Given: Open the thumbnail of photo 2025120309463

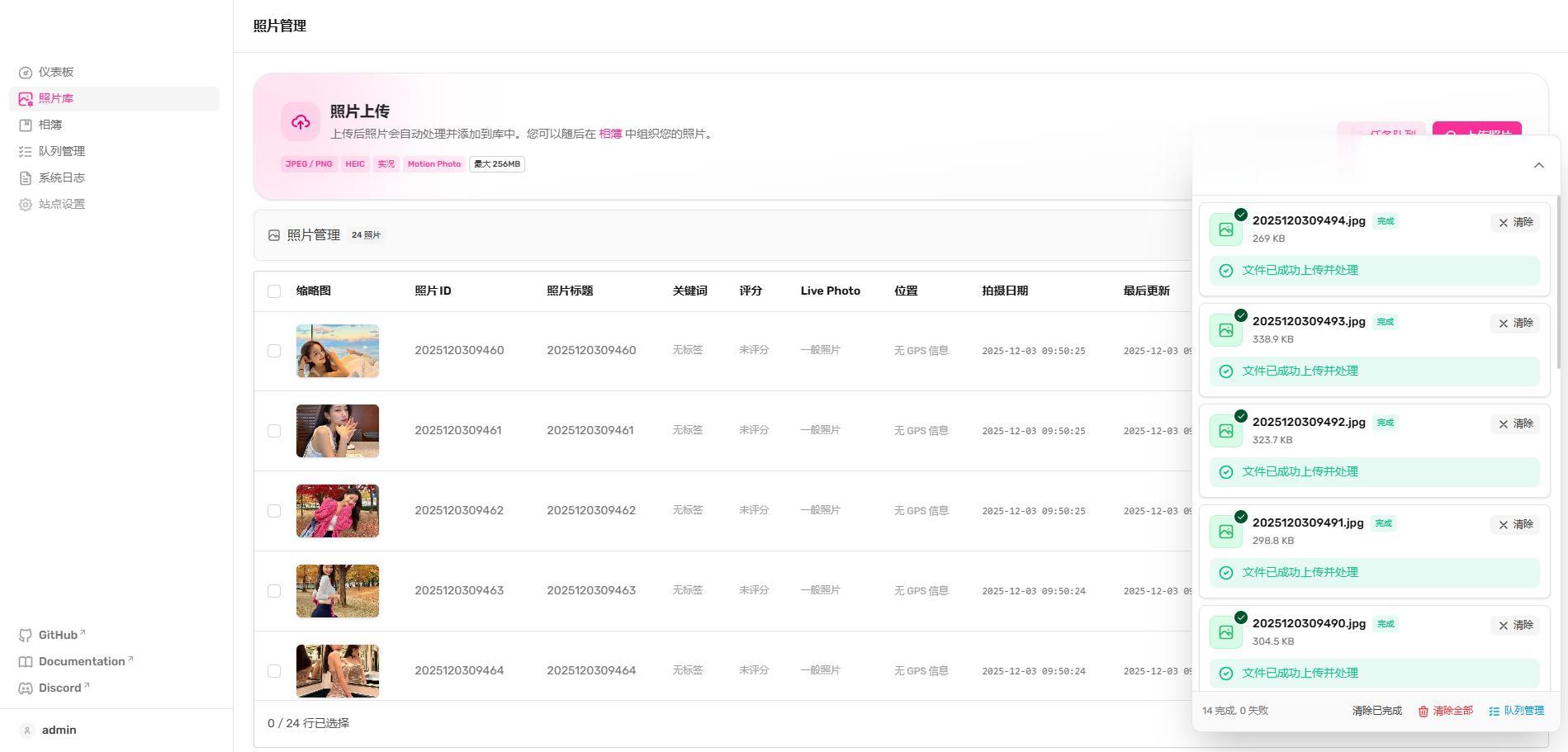Looking at the screenshot, I should (x=338, y=591).
